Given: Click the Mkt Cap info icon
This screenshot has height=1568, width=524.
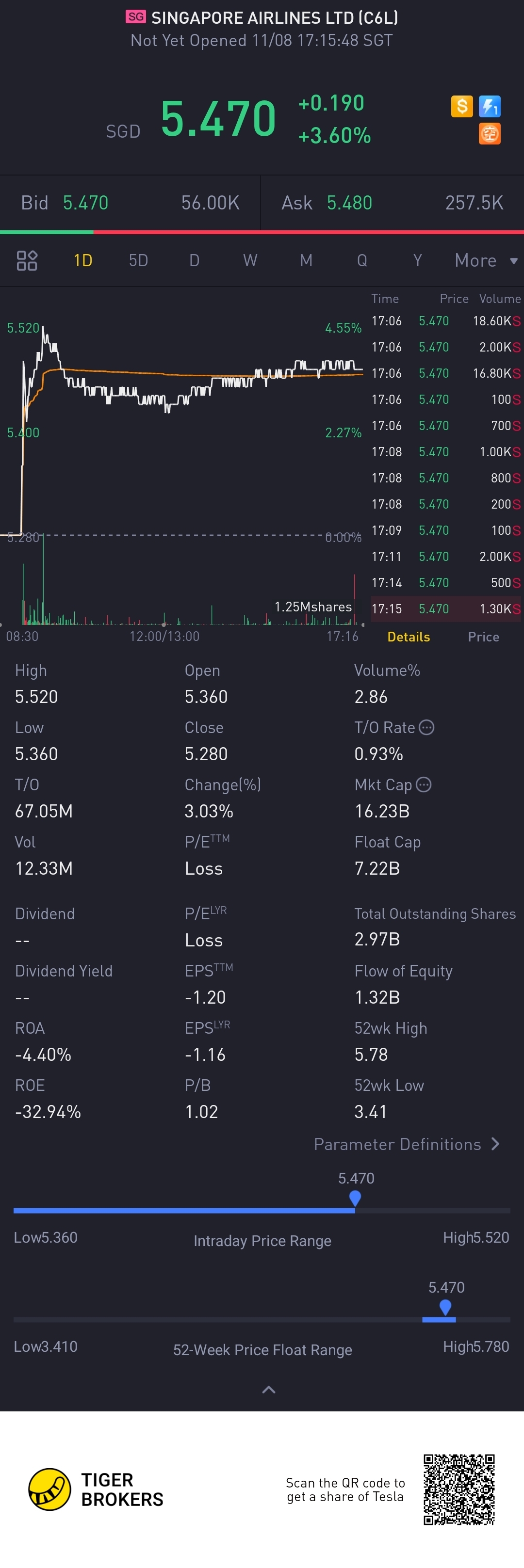Looking at the screenshot, I should coord(424,784).
